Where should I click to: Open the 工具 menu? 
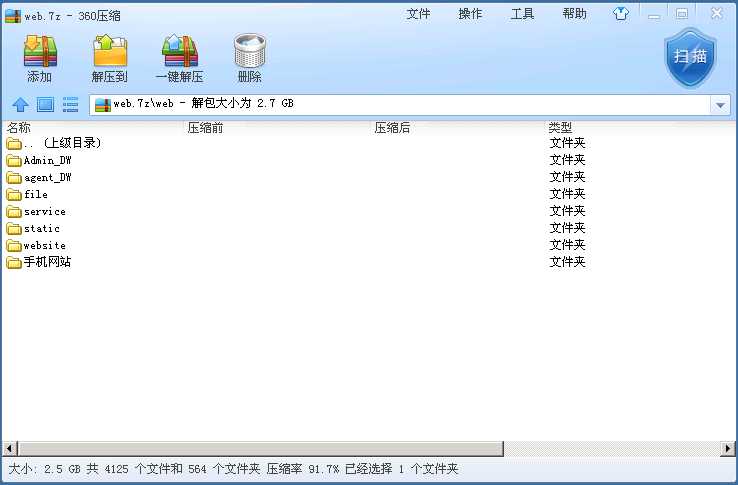pos(522,14)
